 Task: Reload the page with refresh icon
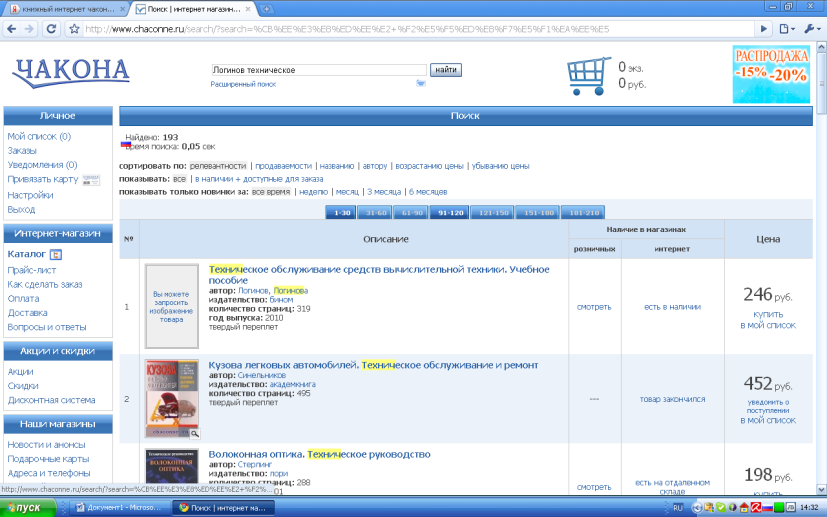pos(51,29)
